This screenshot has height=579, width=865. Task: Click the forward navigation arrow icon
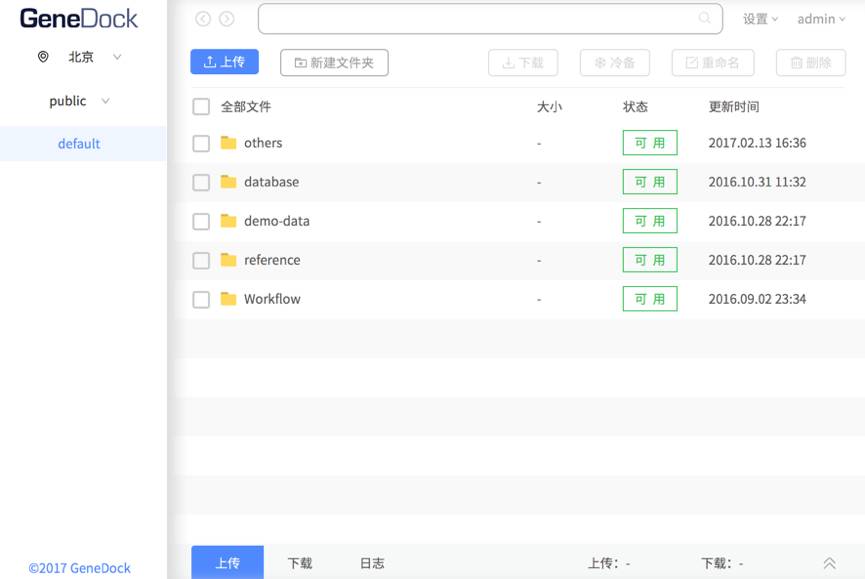(x=227, y=19)
